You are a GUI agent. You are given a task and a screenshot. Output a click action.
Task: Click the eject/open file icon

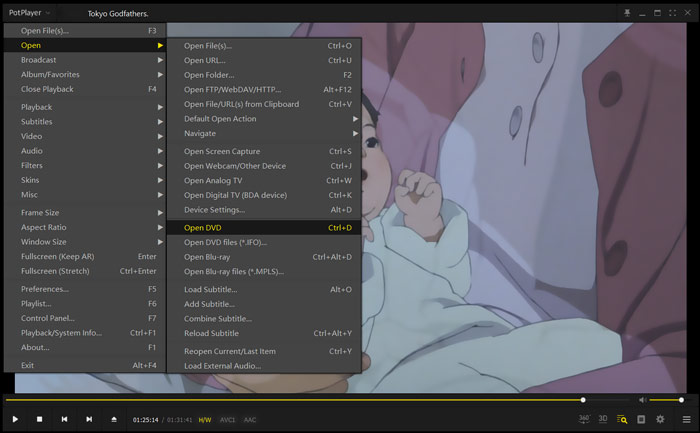coord(114,419)
